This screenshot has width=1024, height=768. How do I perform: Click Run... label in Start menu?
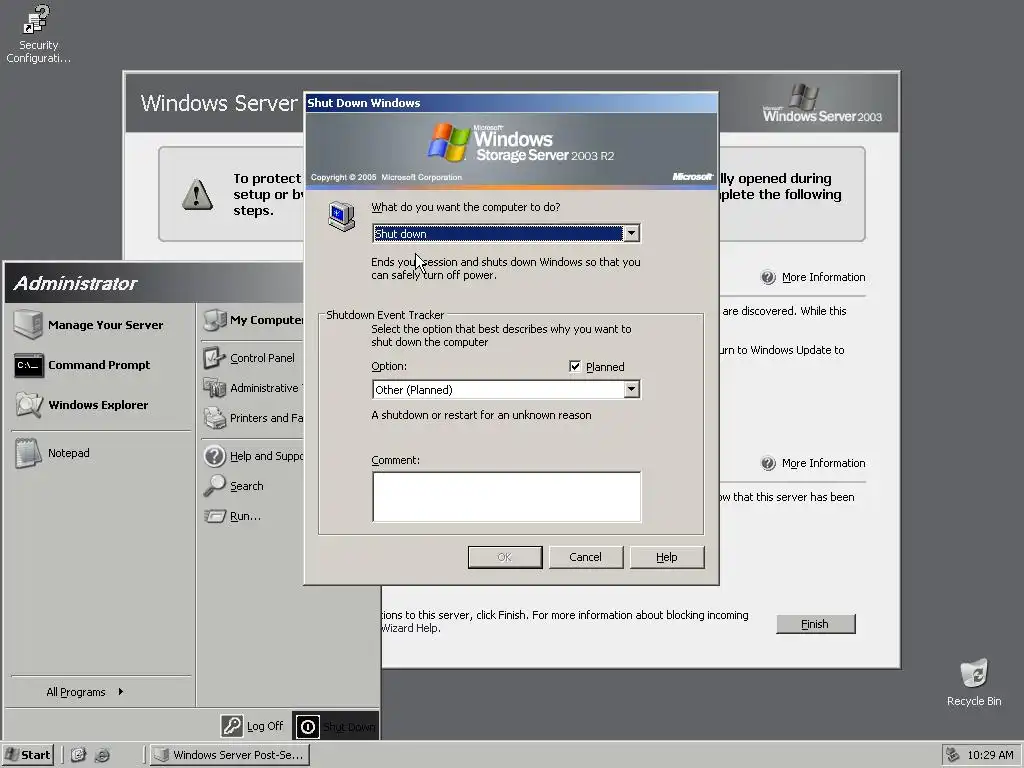[x=245, y=516]
